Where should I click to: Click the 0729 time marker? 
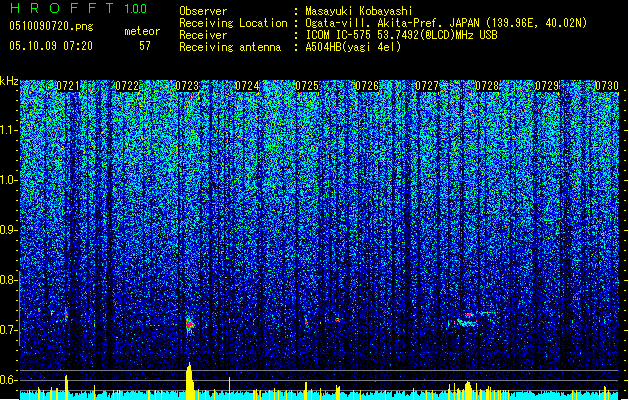547,86
